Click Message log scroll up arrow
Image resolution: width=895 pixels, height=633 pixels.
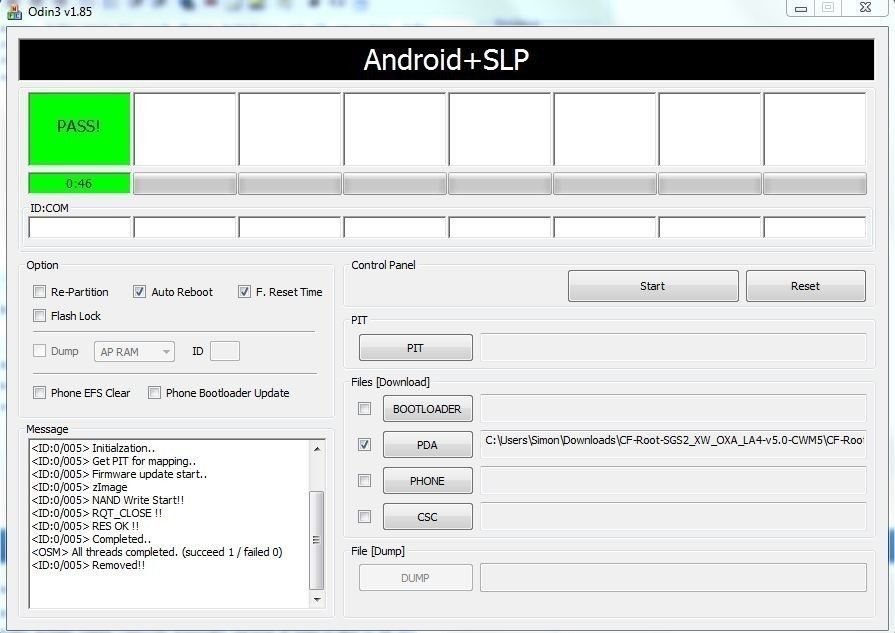point(317,449)
